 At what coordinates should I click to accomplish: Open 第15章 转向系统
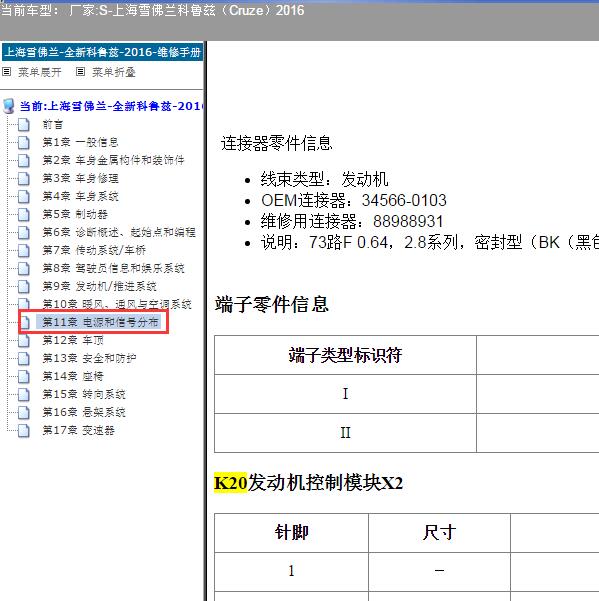(84, 394)
